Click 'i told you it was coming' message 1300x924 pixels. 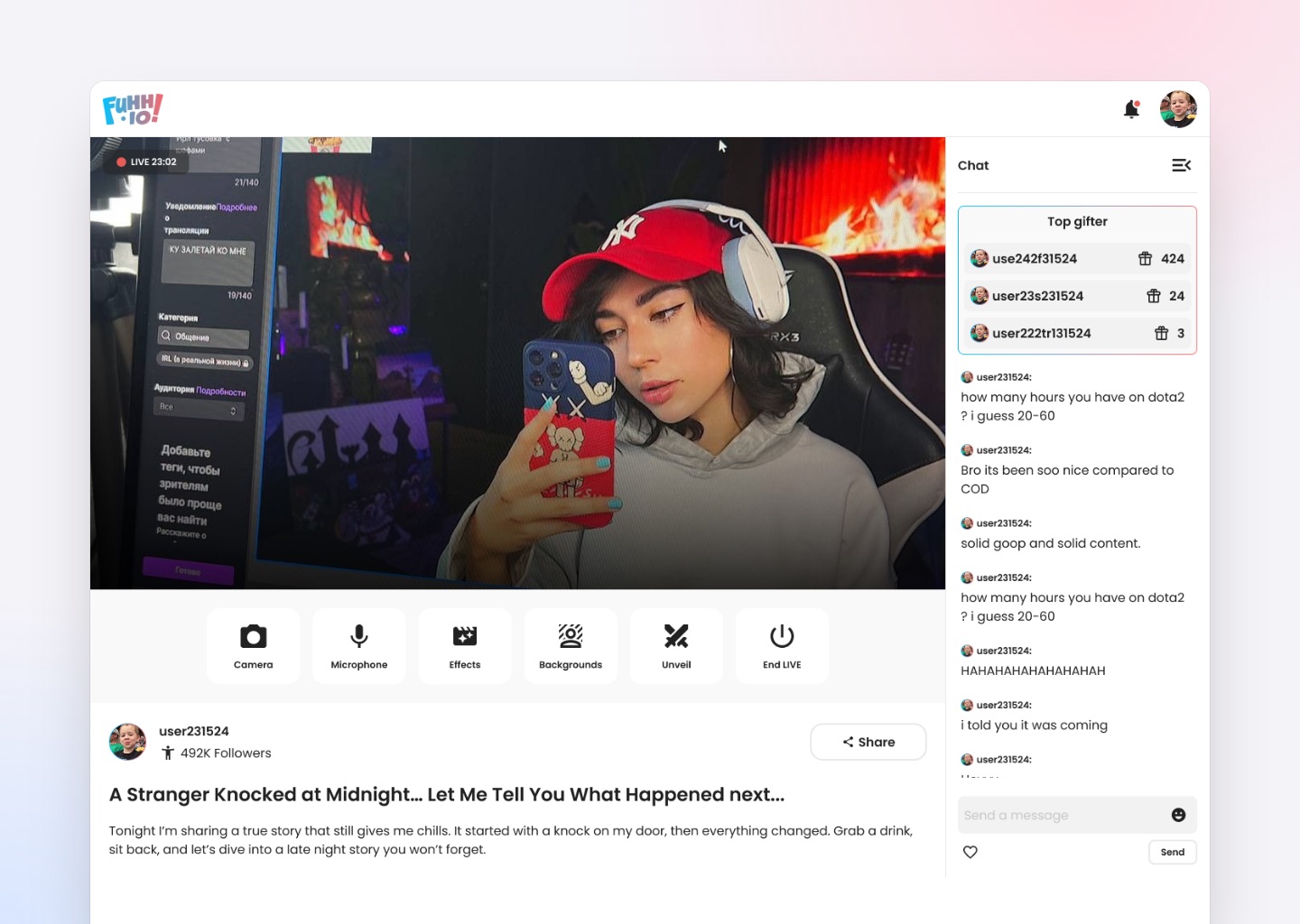tap(1034, 725)
